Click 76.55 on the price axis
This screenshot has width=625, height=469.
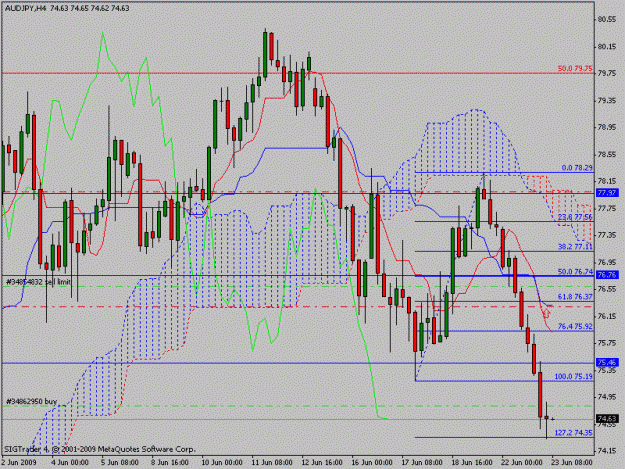coord(607,289)
